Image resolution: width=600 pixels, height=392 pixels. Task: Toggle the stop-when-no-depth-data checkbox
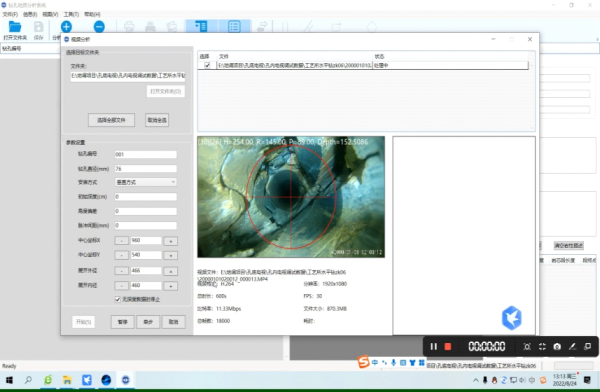pos(118,299)
